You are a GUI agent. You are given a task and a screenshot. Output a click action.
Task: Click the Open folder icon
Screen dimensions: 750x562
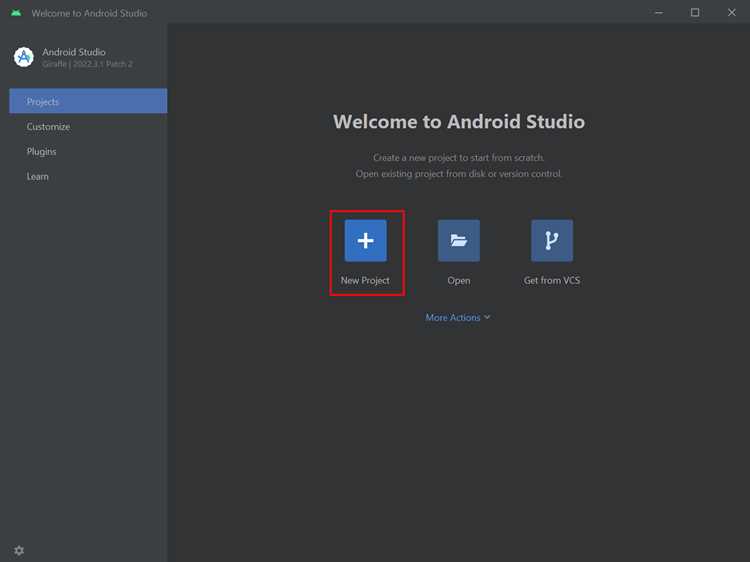pos(459,241)
